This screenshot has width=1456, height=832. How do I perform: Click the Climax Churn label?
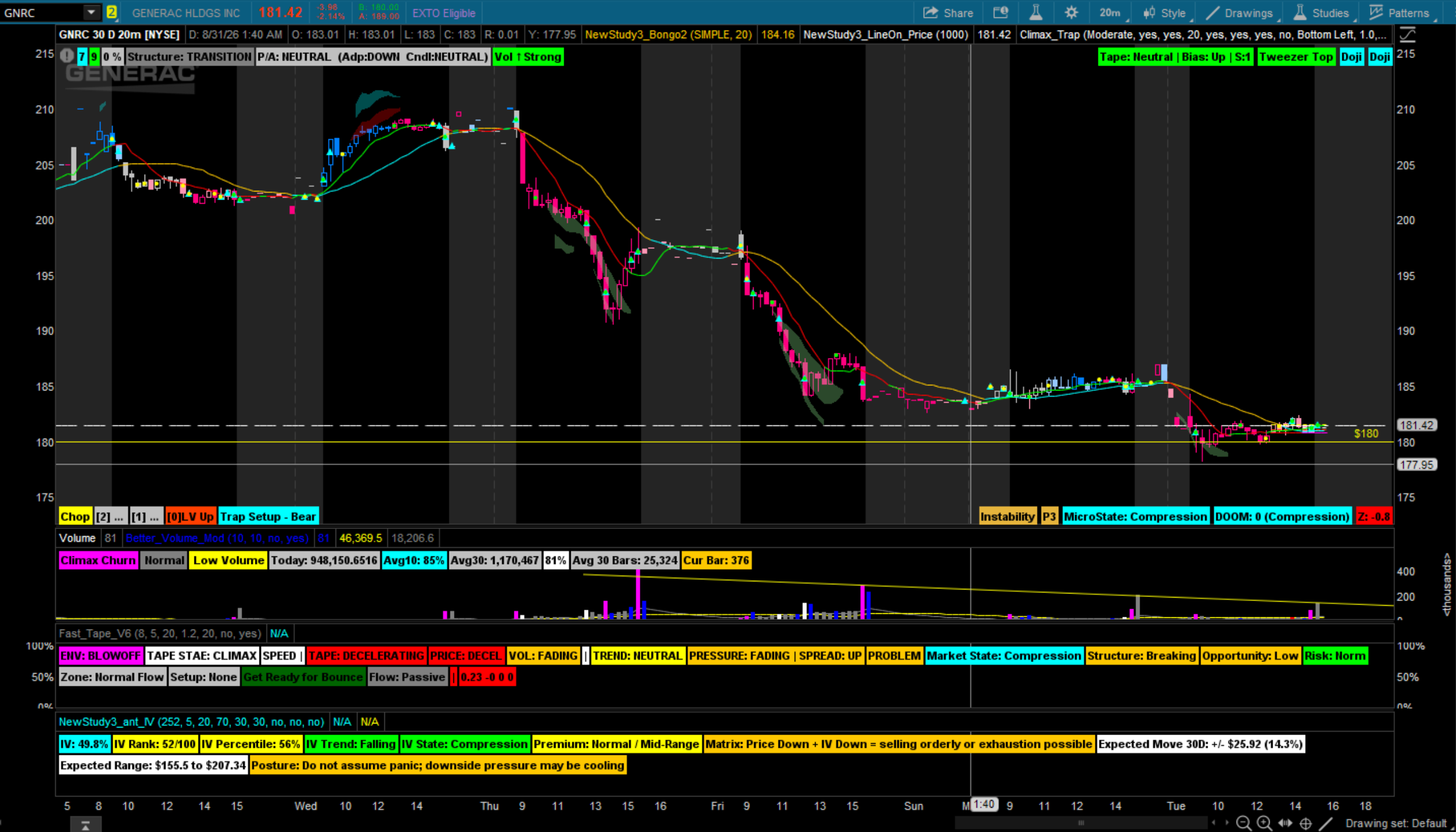[98, 560]
